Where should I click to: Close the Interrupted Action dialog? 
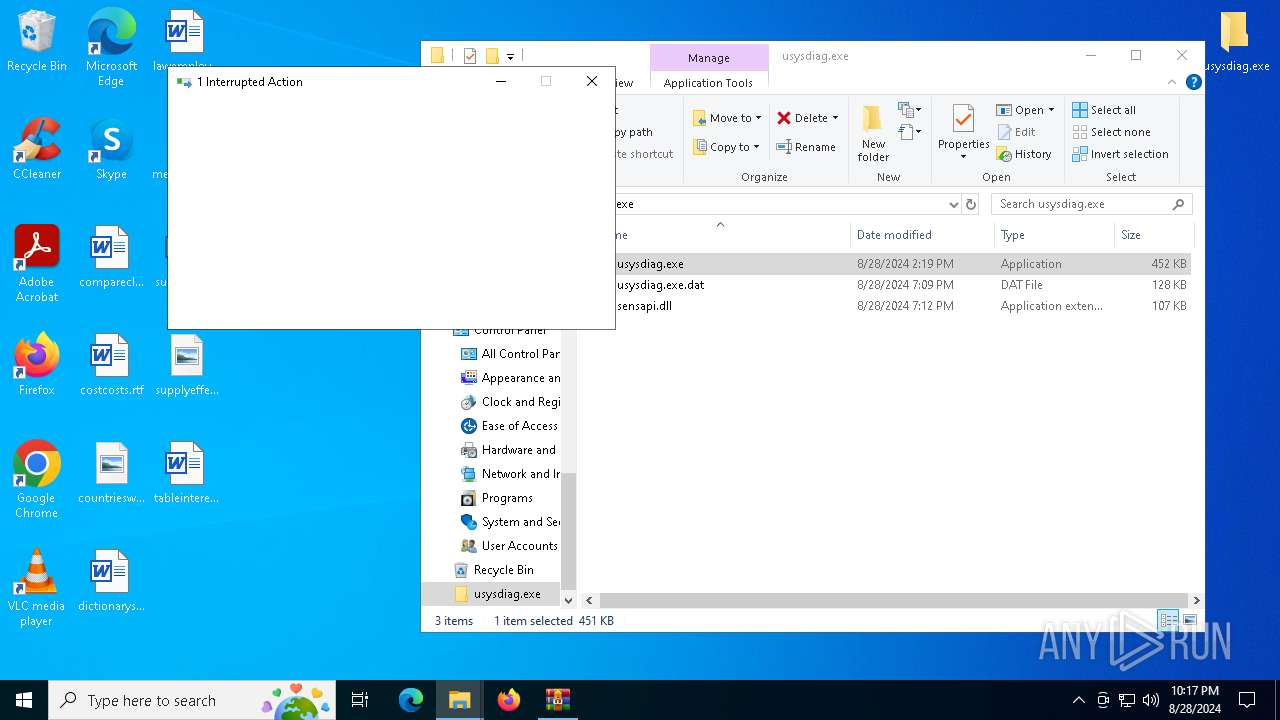point(592,82)
